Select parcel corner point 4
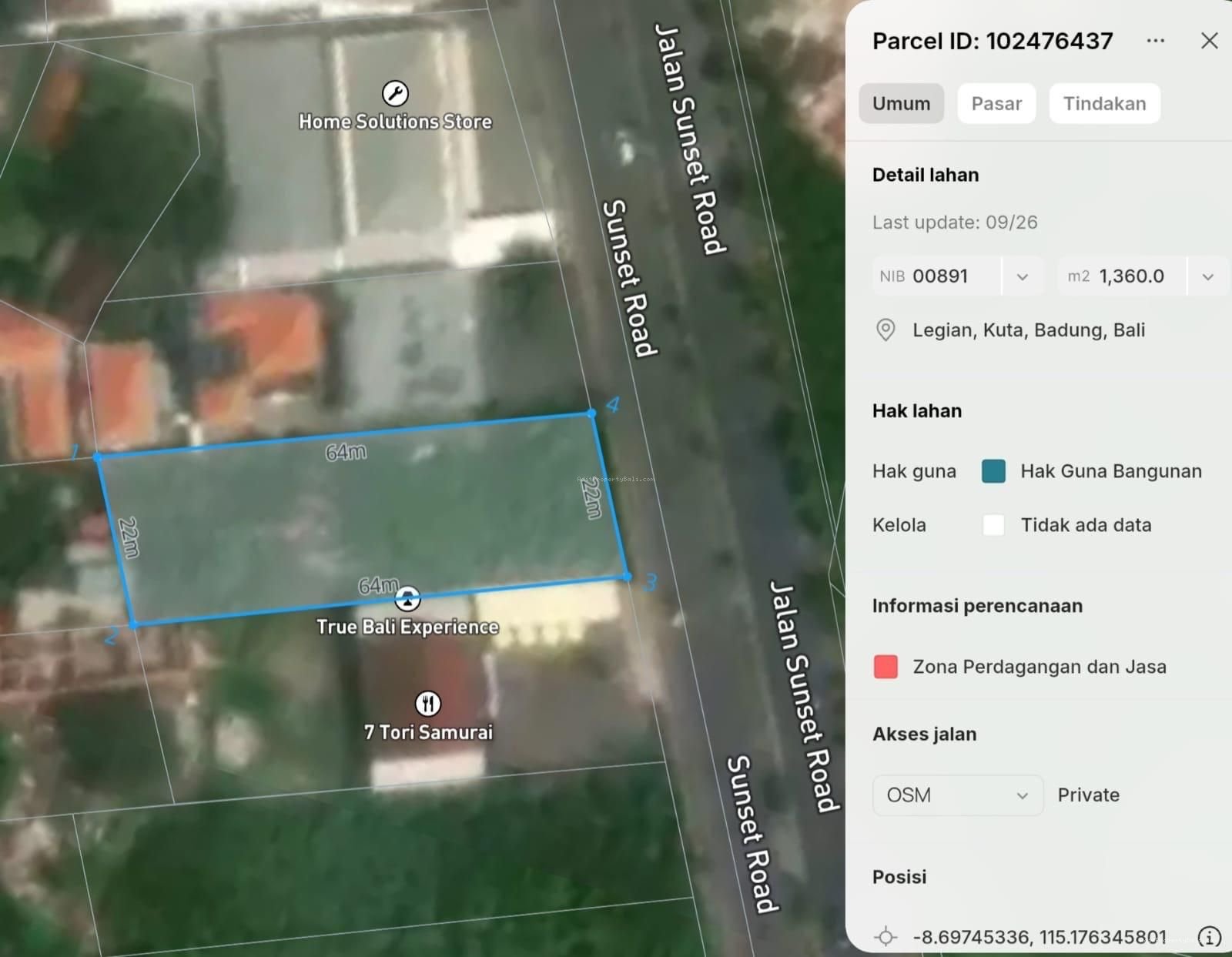Image resolution: width=1232 pixels, height=957 pixels. (x=591, y=413)
